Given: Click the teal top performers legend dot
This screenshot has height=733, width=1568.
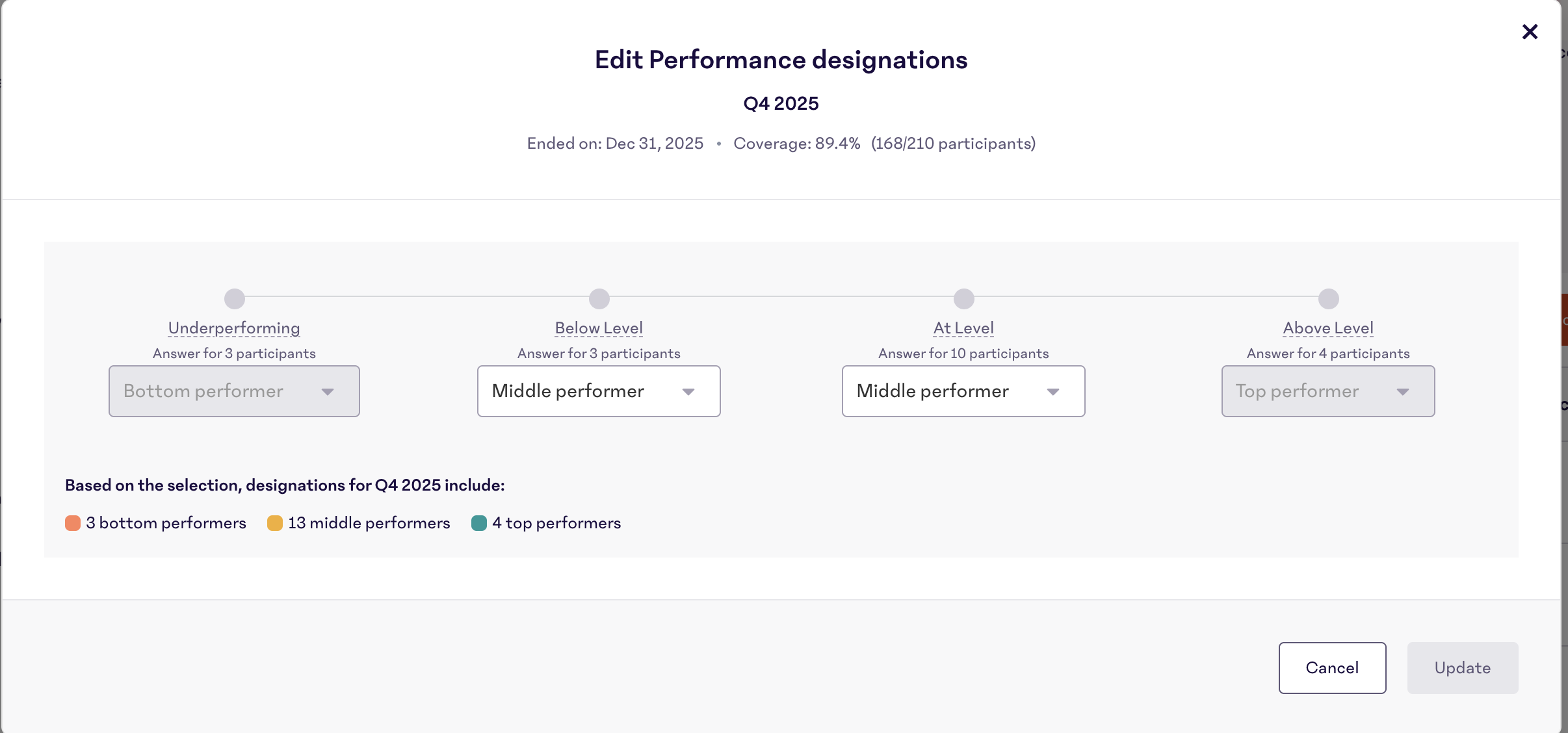Looking at the screenshot, I should 479,522.
